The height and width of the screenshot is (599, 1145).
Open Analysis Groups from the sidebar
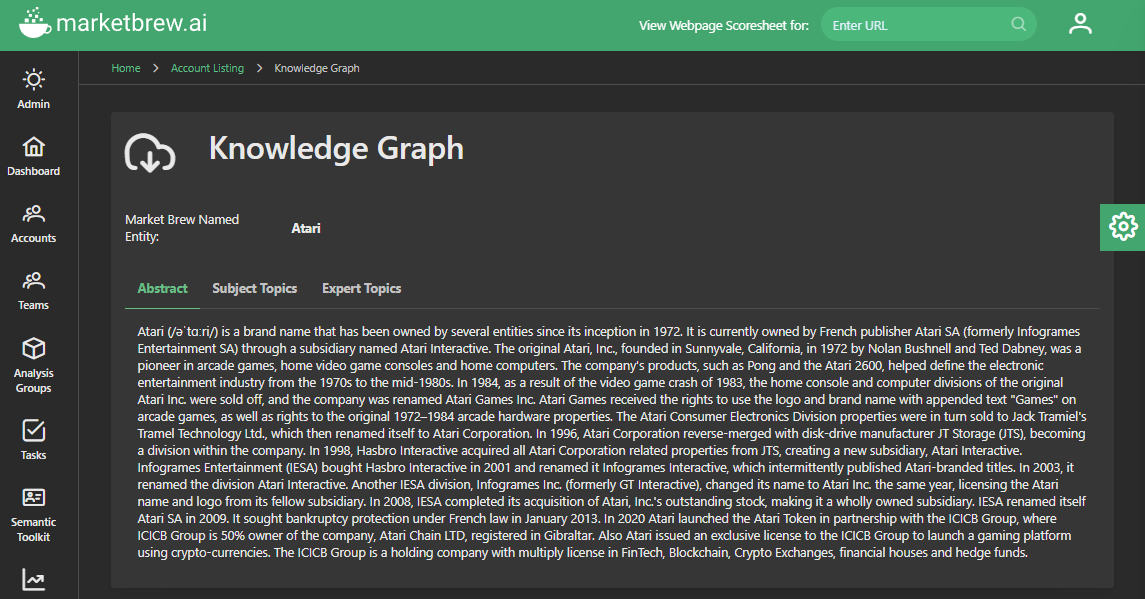coord(34,364)
